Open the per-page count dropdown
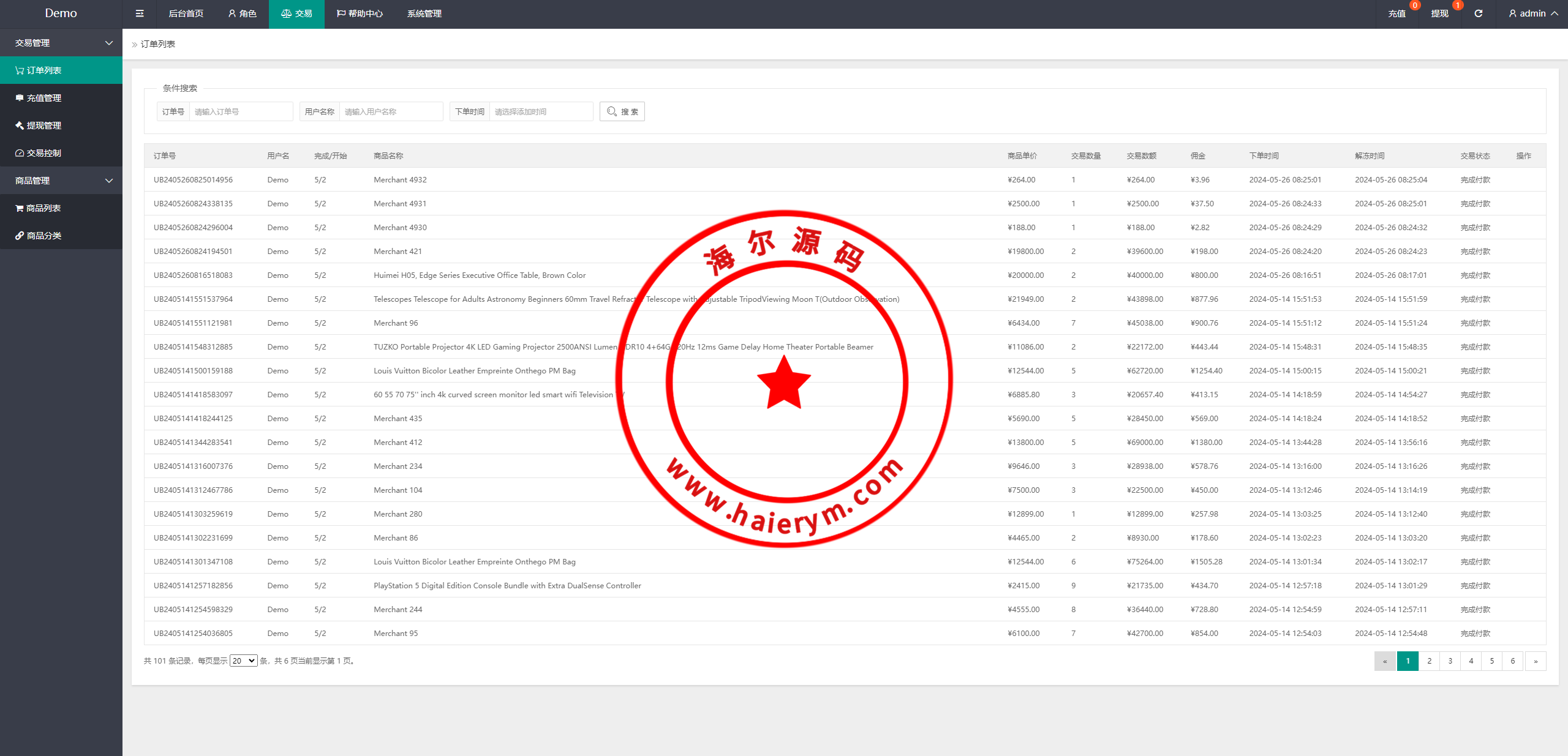Image resolution: width=1568 pixels, height=756 pixels. tap(243, 661)
